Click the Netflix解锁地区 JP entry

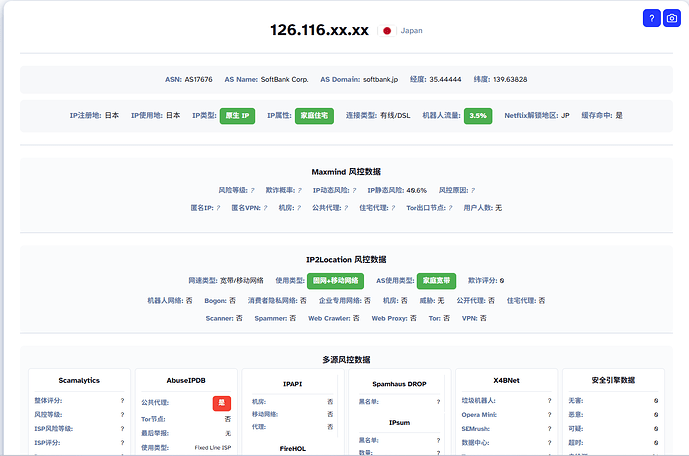[x=537, y=116]
